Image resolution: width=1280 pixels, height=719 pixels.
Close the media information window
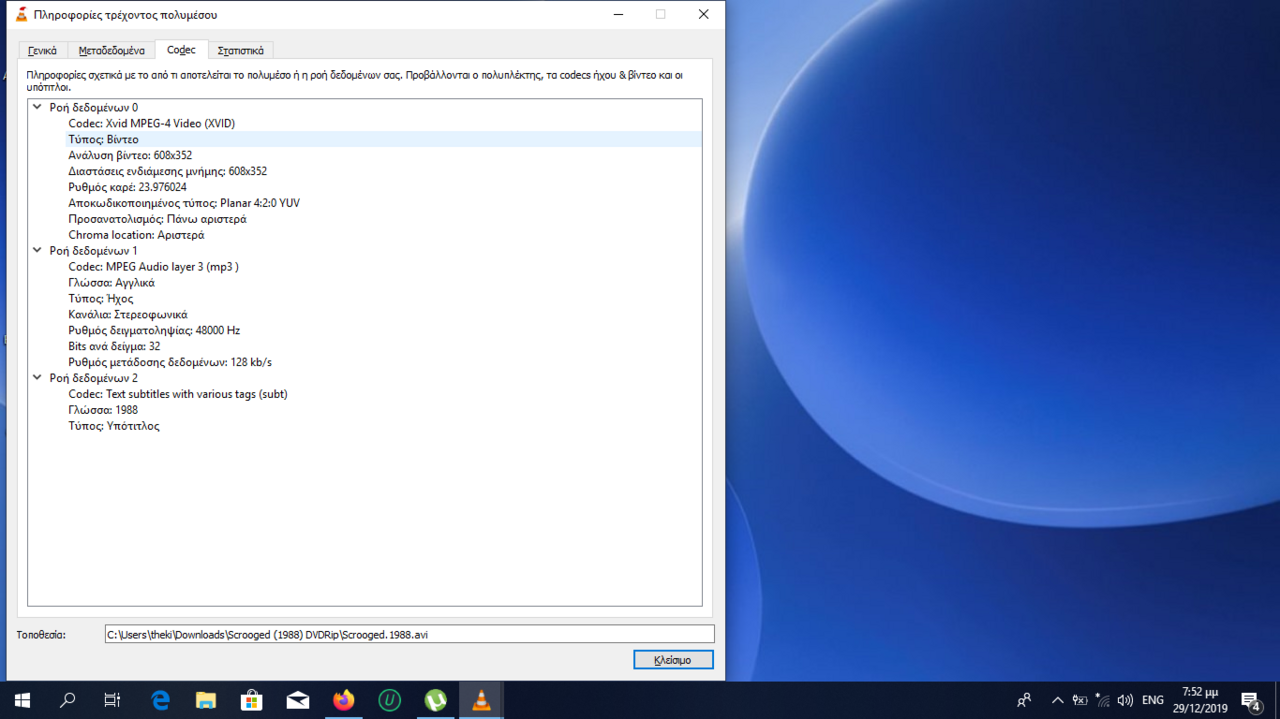(703, 14)
